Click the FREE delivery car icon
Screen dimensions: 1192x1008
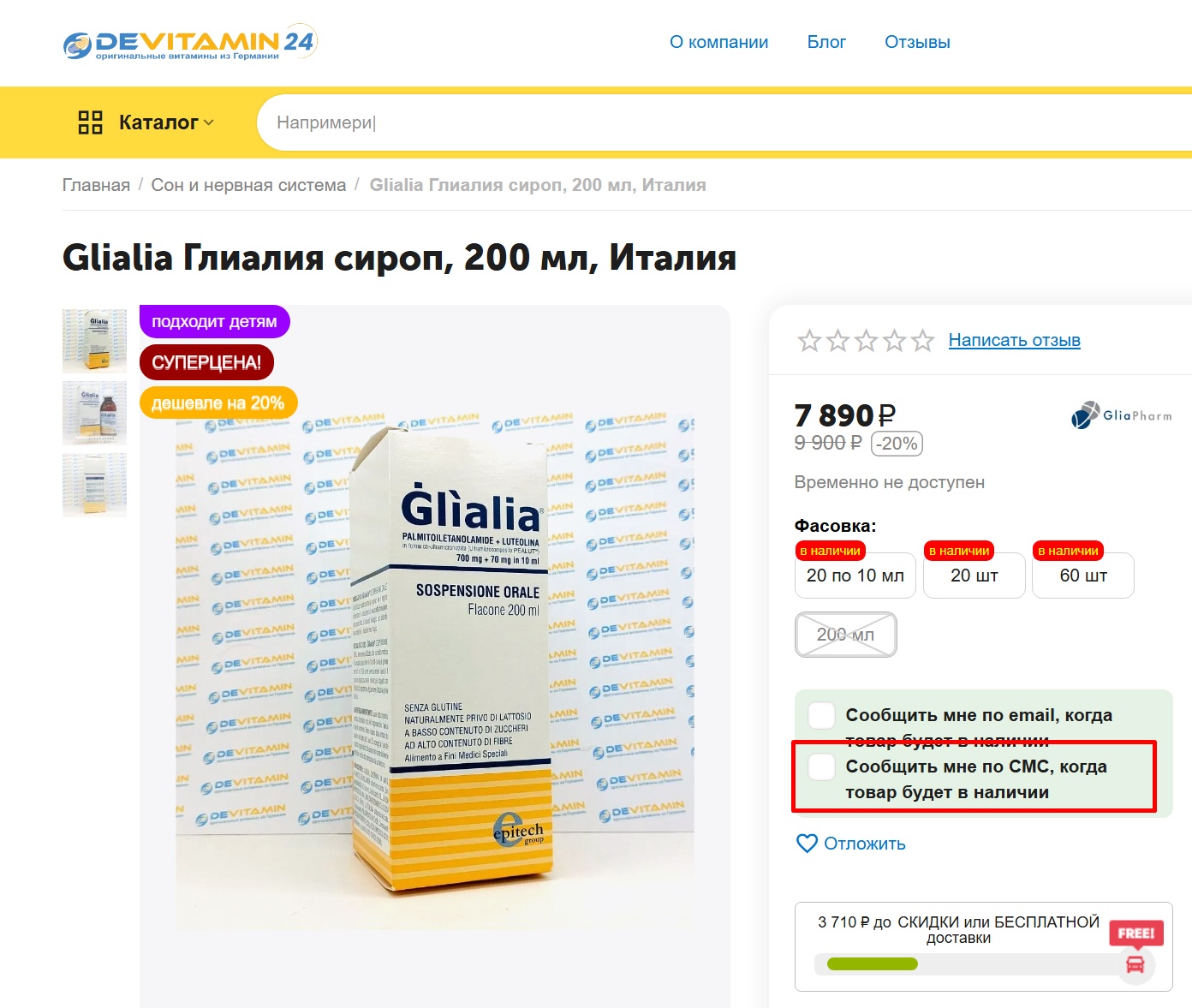click(x=1135, y=965)
